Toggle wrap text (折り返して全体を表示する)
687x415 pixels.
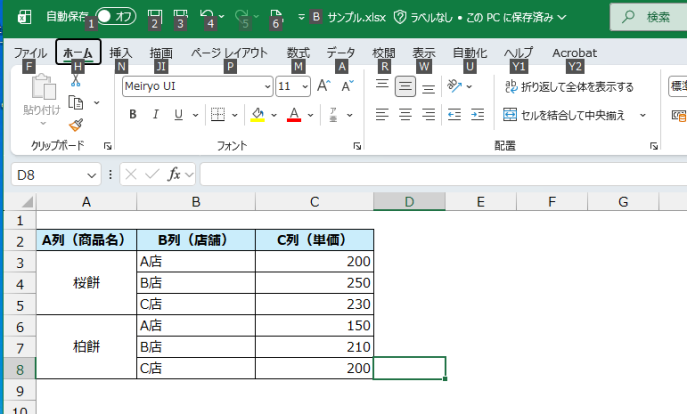(568, 87)
